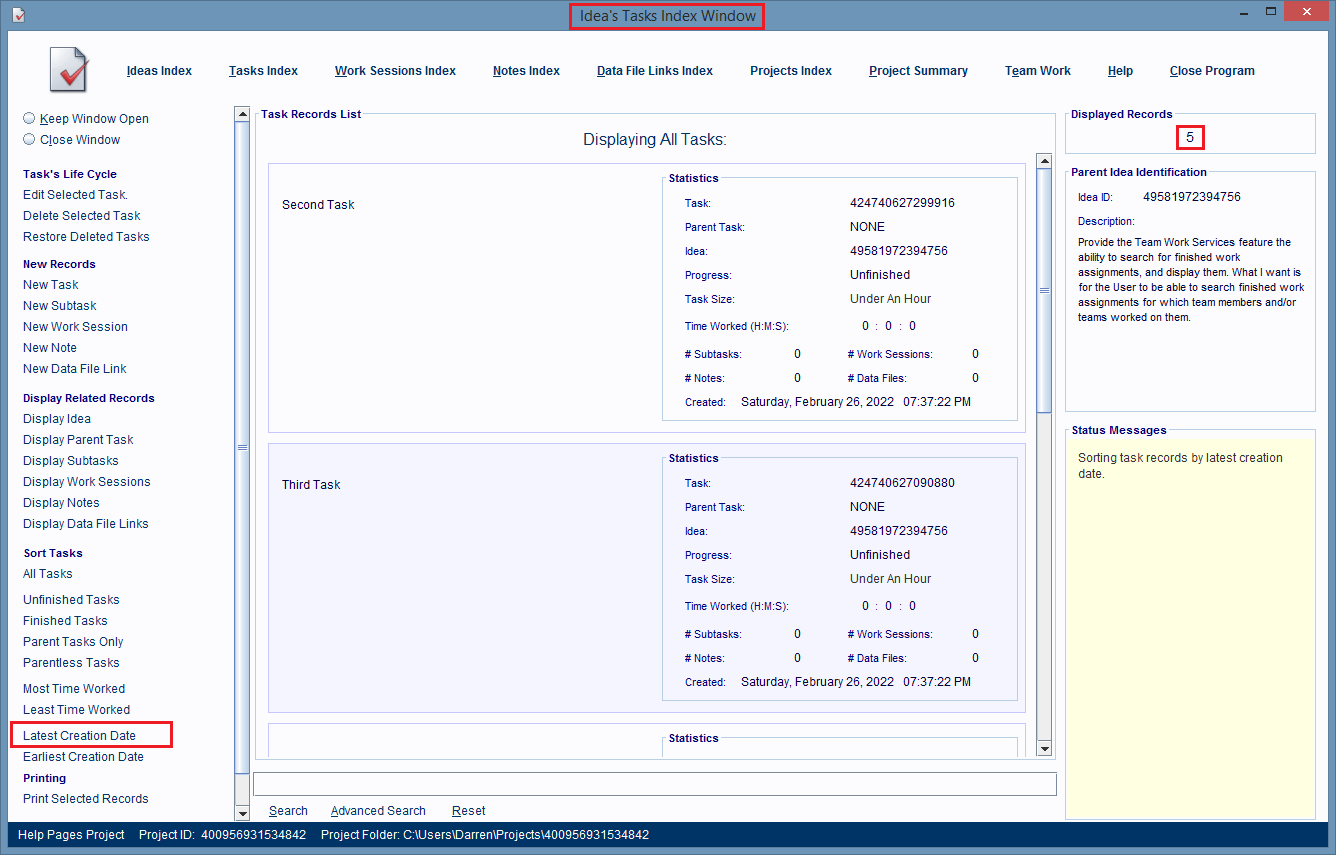The width and height of the screenshot is (1336, 855).
Task: Open the Data File Links Index menu
Action: coord(655,71)
